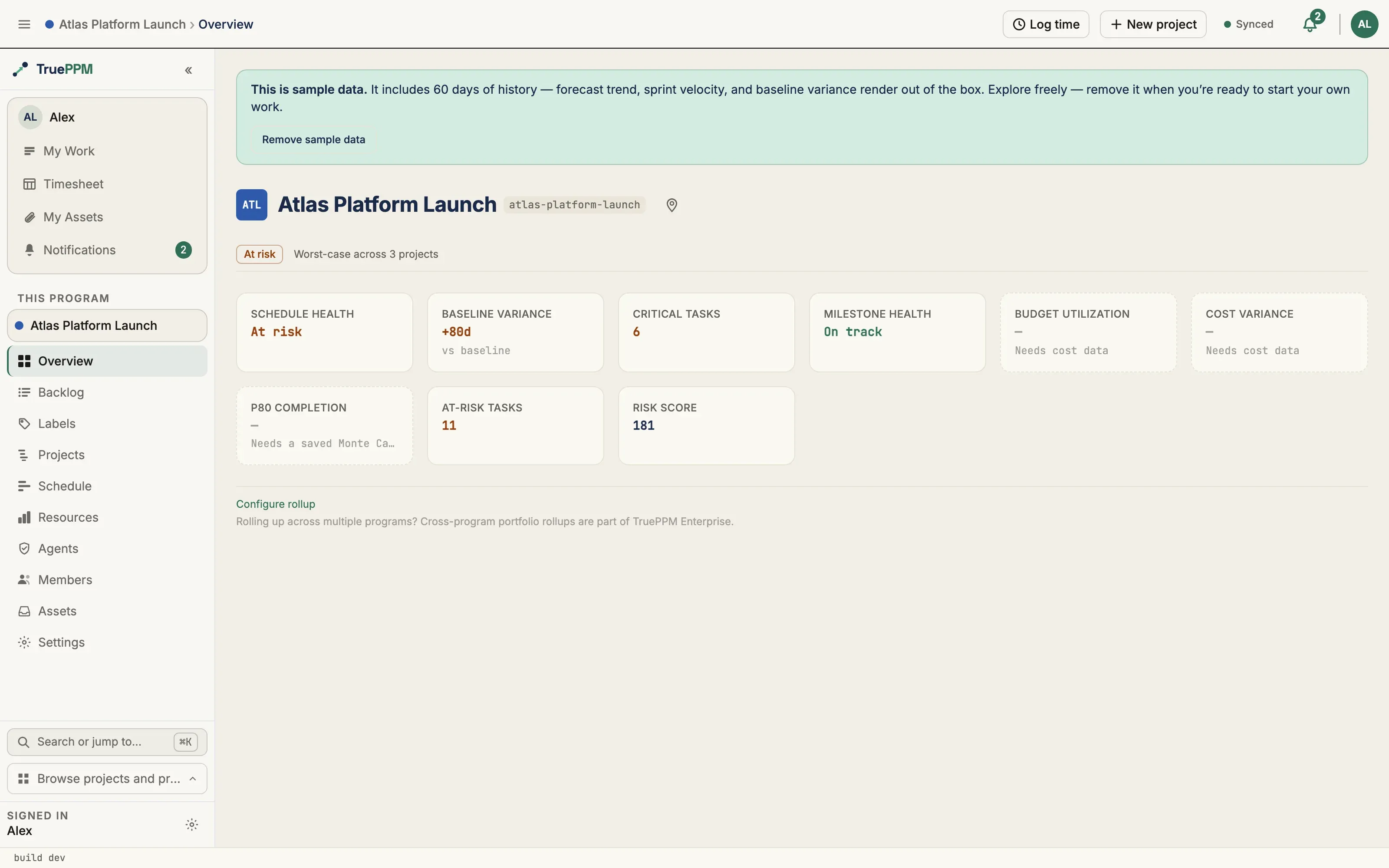Open My Work

(107, 151)
